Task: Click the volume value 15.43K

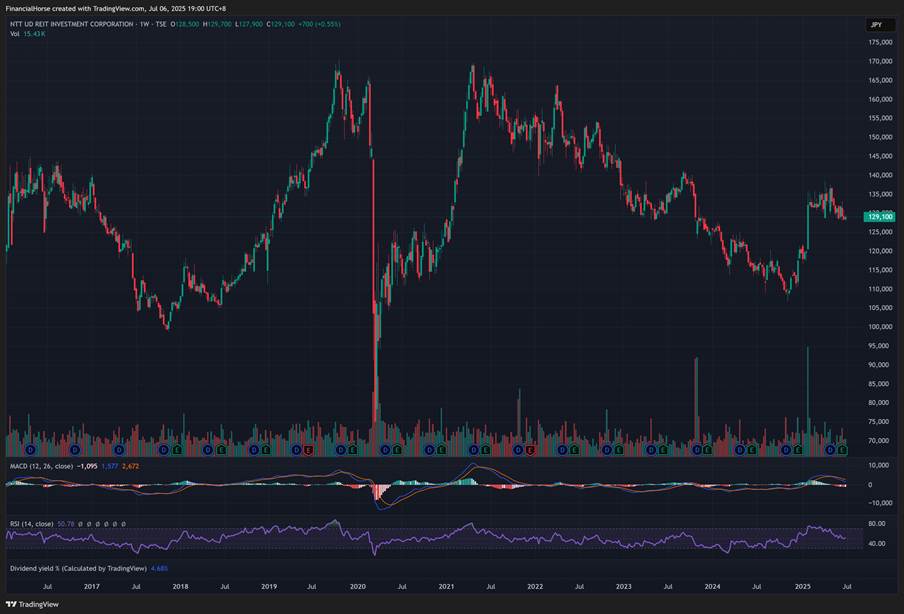Action: tap(35, 34)
